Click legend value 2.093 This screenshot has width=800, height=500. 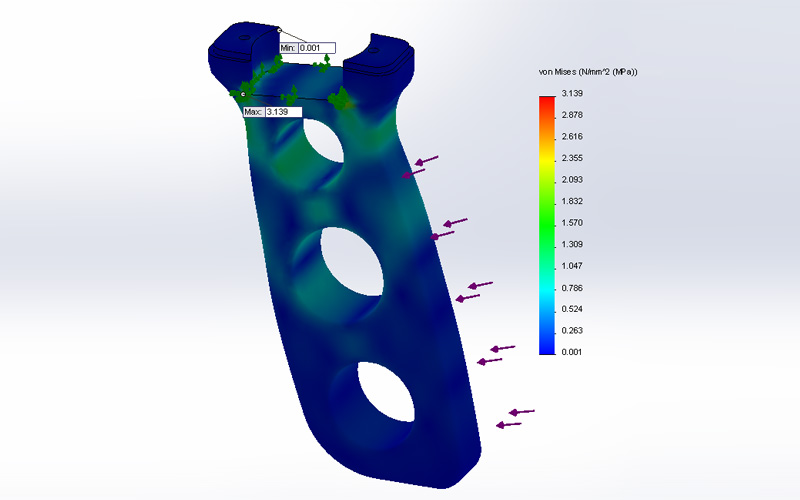pyautogui.click(x=572, y=180)
